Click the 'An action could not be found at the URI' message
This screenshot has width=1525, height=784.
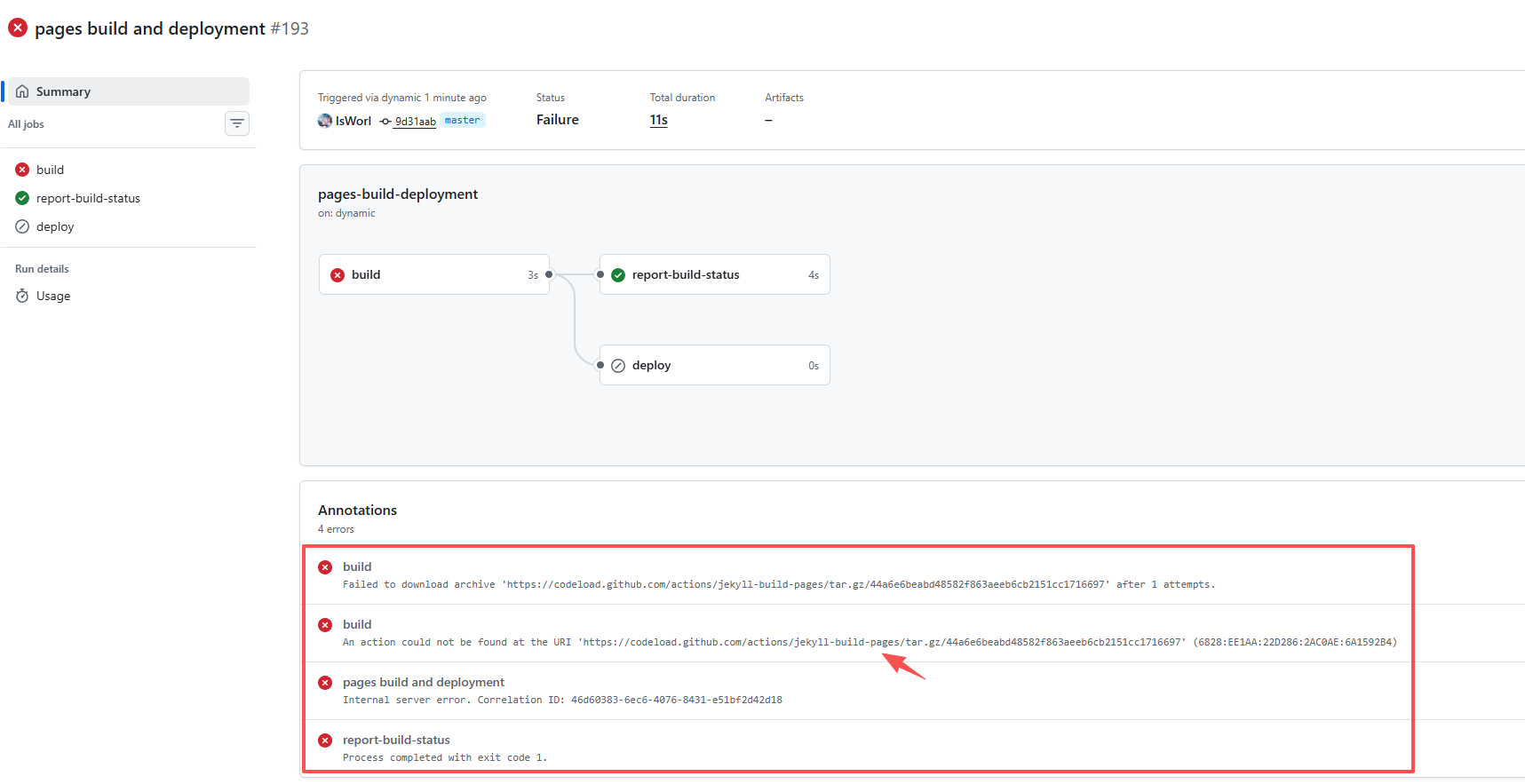(x=870, y=642)
